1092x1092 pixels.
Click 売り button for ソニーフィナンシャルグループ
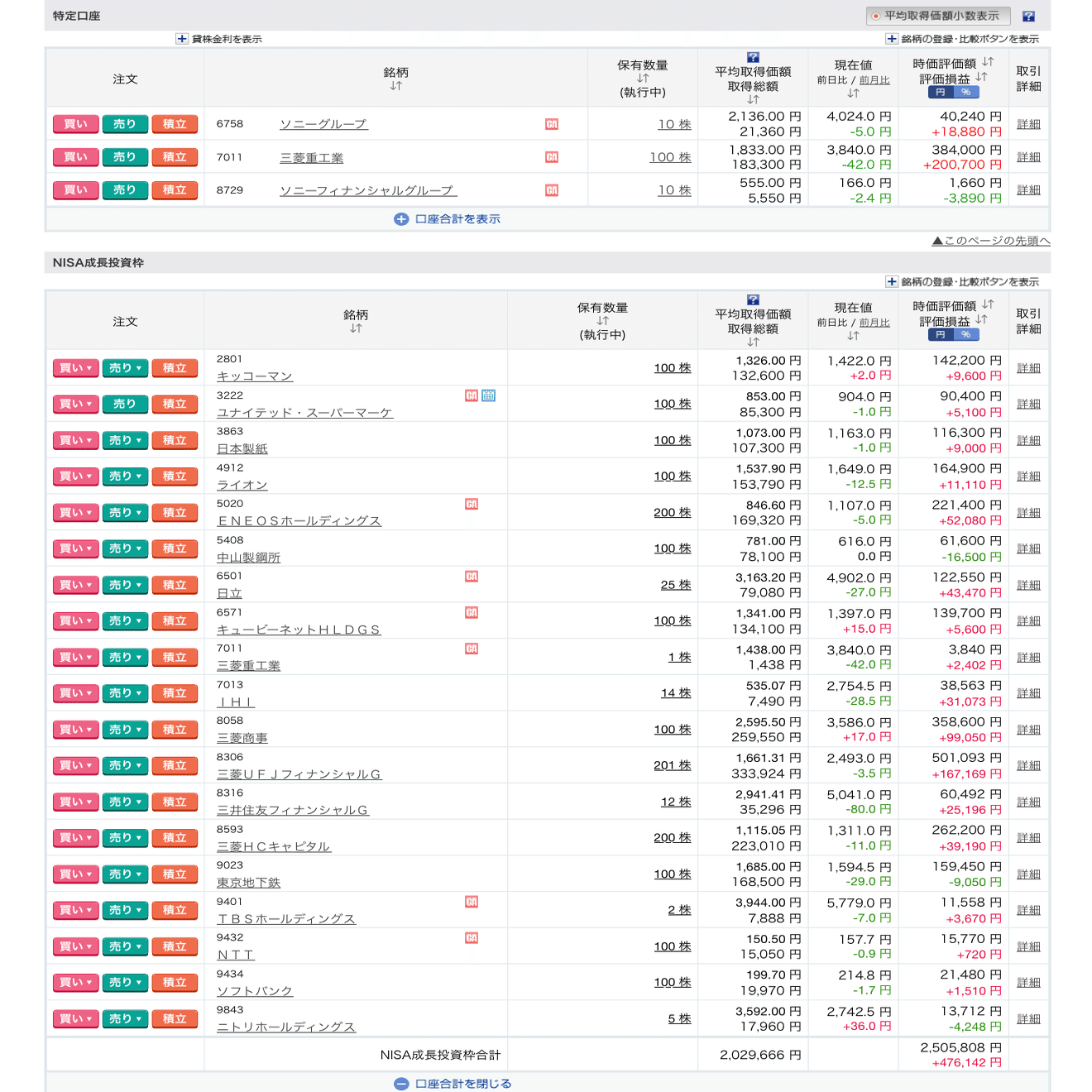click(x=125, y=190)
